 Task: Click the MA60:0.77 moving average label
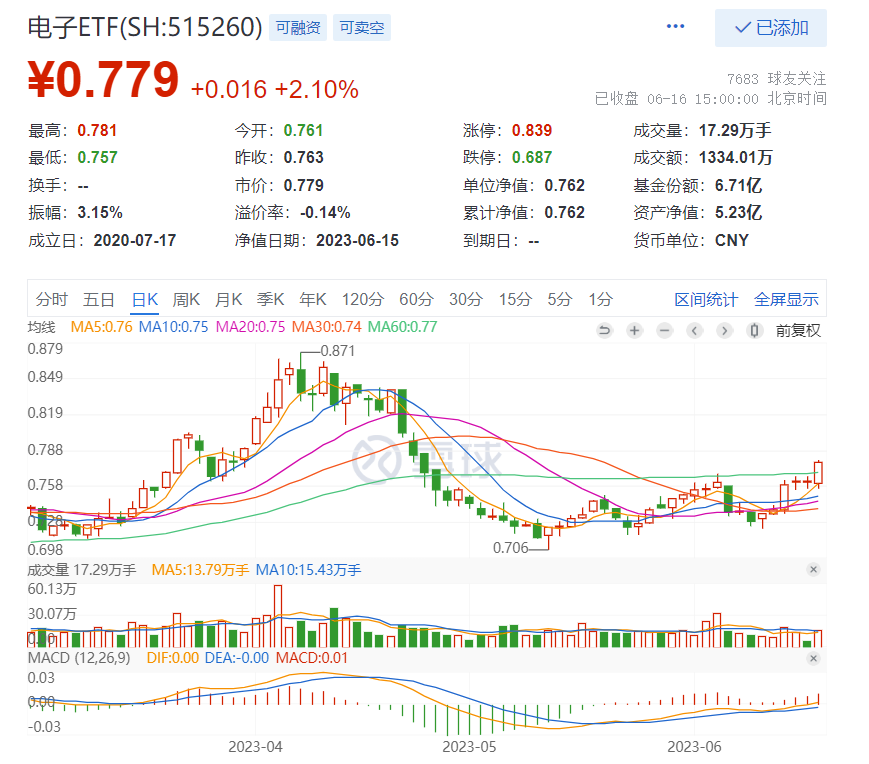pos(403,327)
